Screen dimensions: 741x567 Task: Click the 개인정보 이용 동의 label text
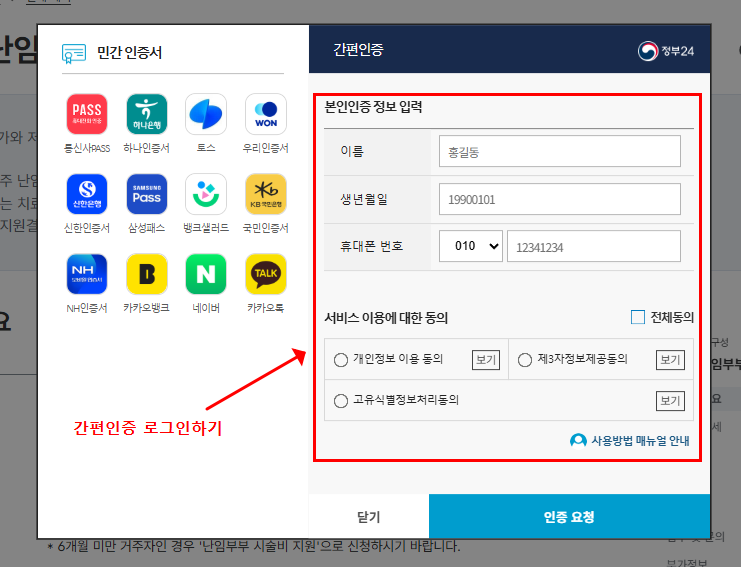398,359
